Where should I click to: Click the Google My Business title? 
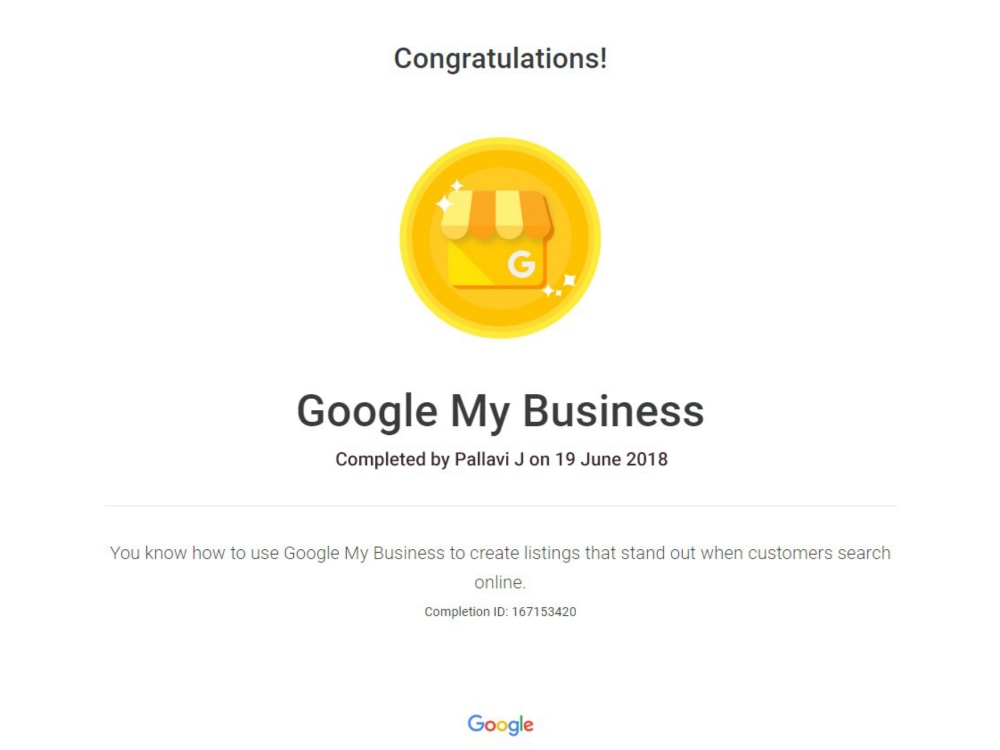point(501,411)
